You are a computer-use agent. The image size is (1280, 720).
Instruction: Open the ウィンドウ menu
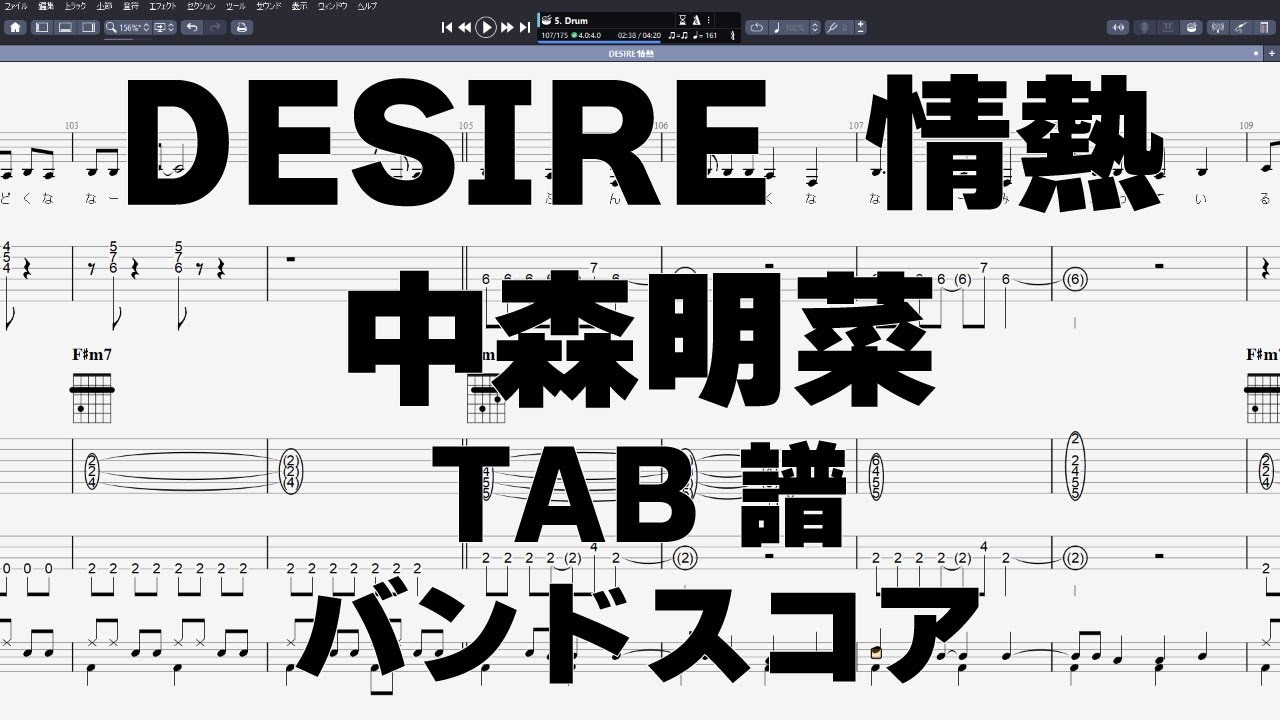tap(333, 6)
